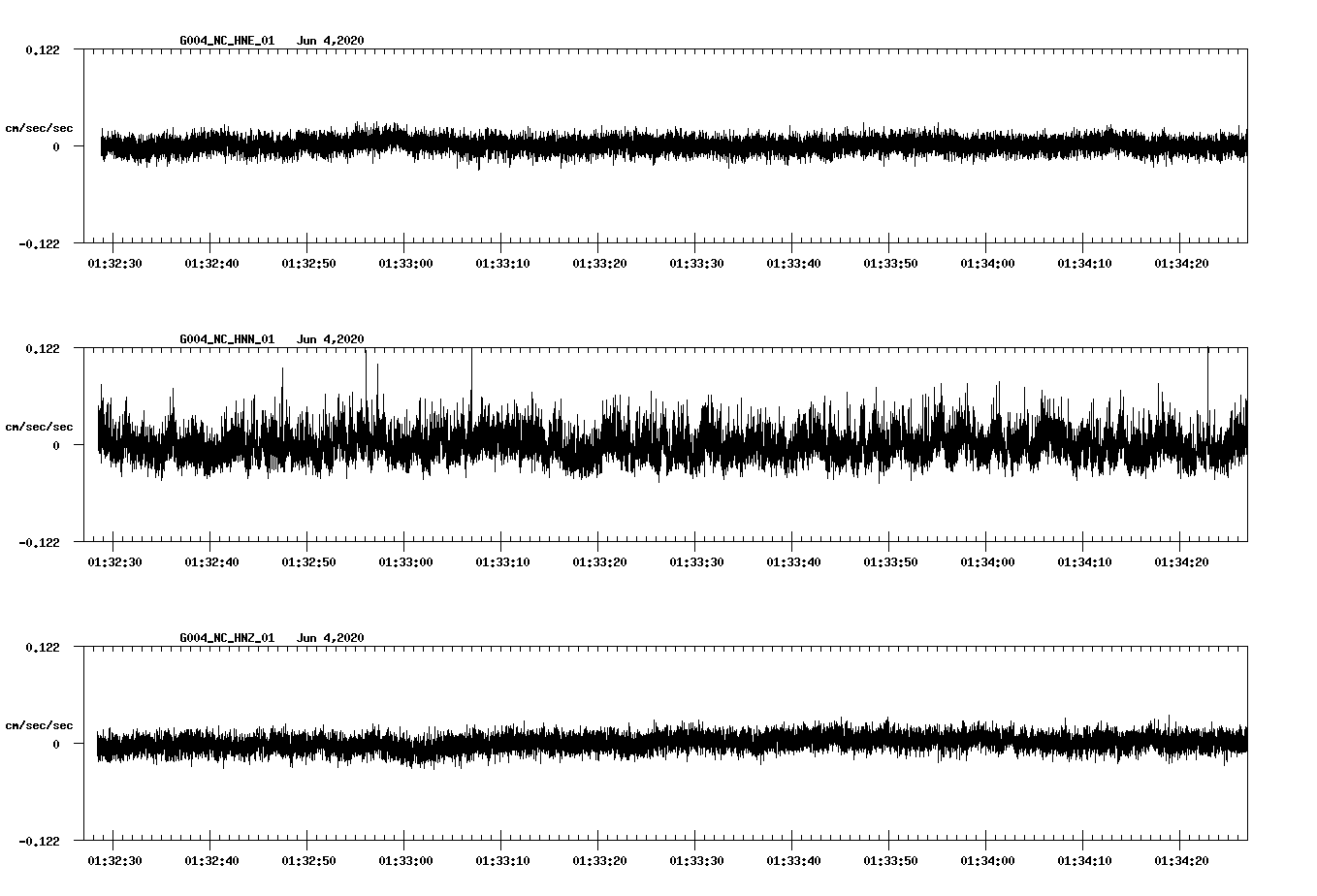
Task: Select 01:33:40 time label under HNE plot
Action: tap(793, 264)
